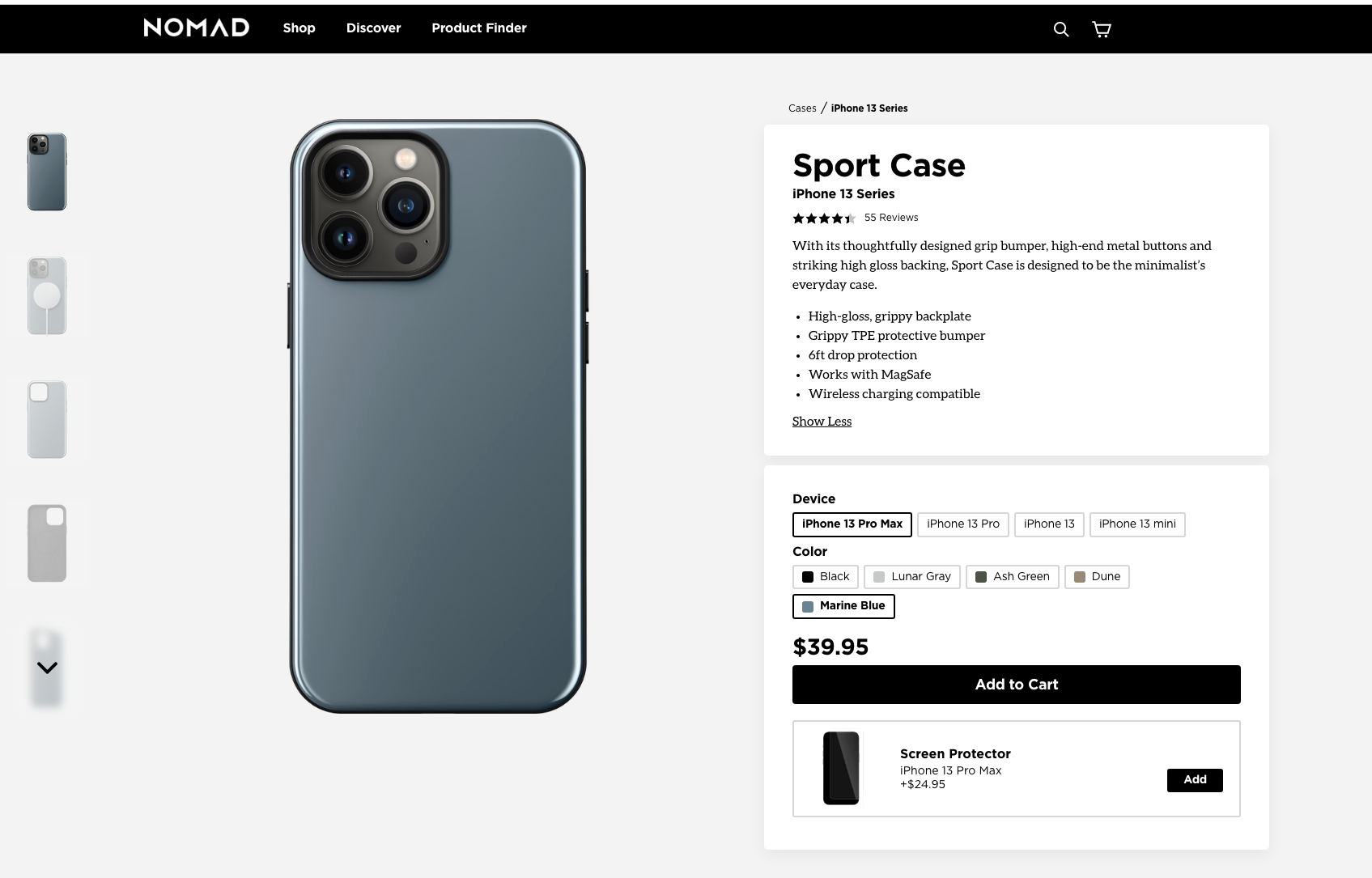Open the search icon
1372x878 pixels.
[x=1060, y=29]
